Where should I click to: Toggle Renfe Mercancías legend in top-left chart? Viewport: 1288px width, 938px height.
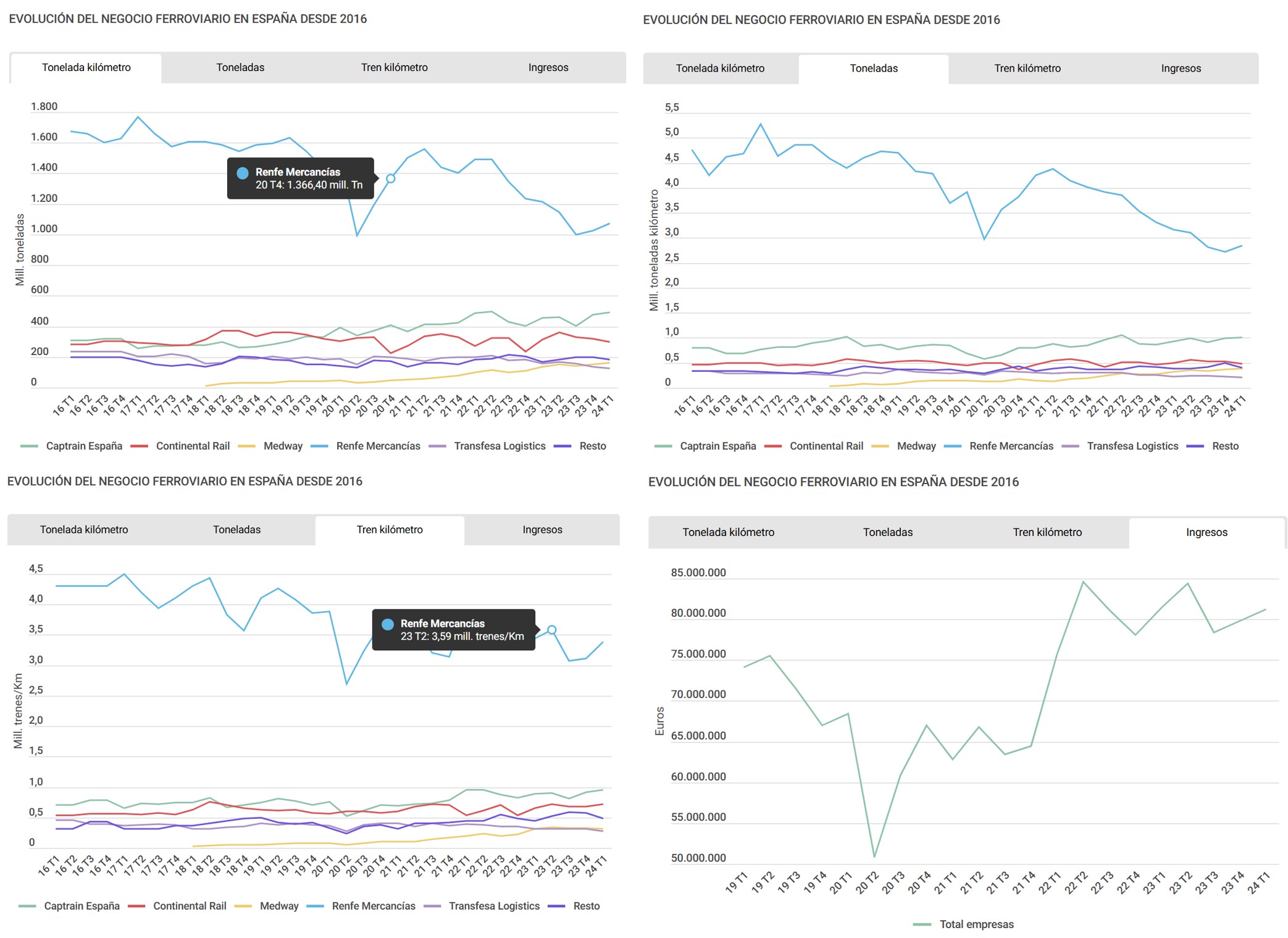378,446
